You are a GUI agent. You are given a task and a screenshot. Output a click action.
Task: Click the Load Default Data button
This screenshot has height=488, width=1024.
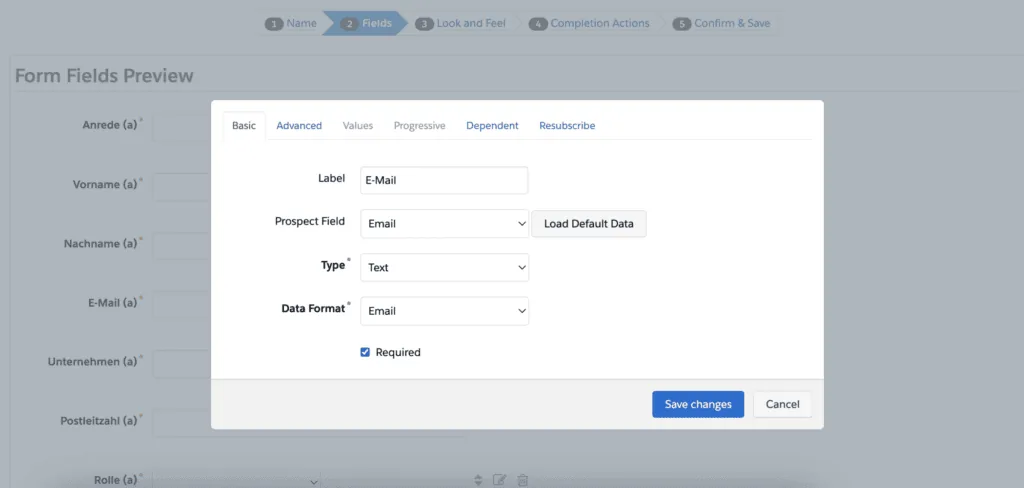pos(589,223)
